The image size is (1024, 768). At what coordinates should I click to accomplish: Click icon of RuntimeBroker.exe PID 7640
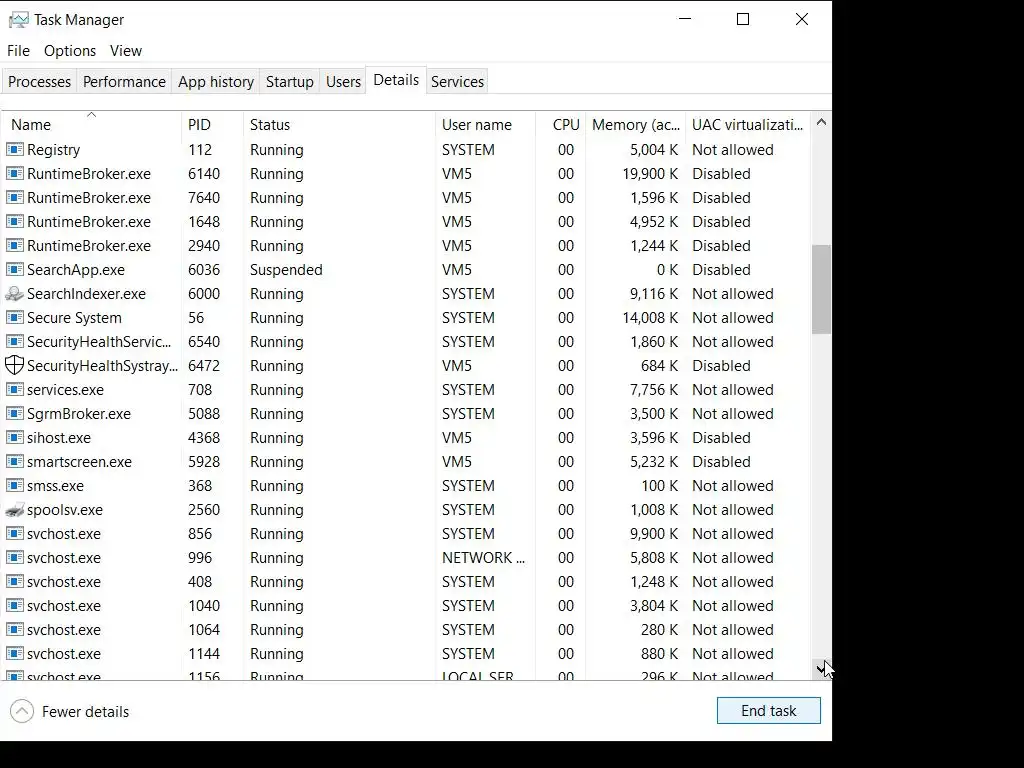coord(15,197)
